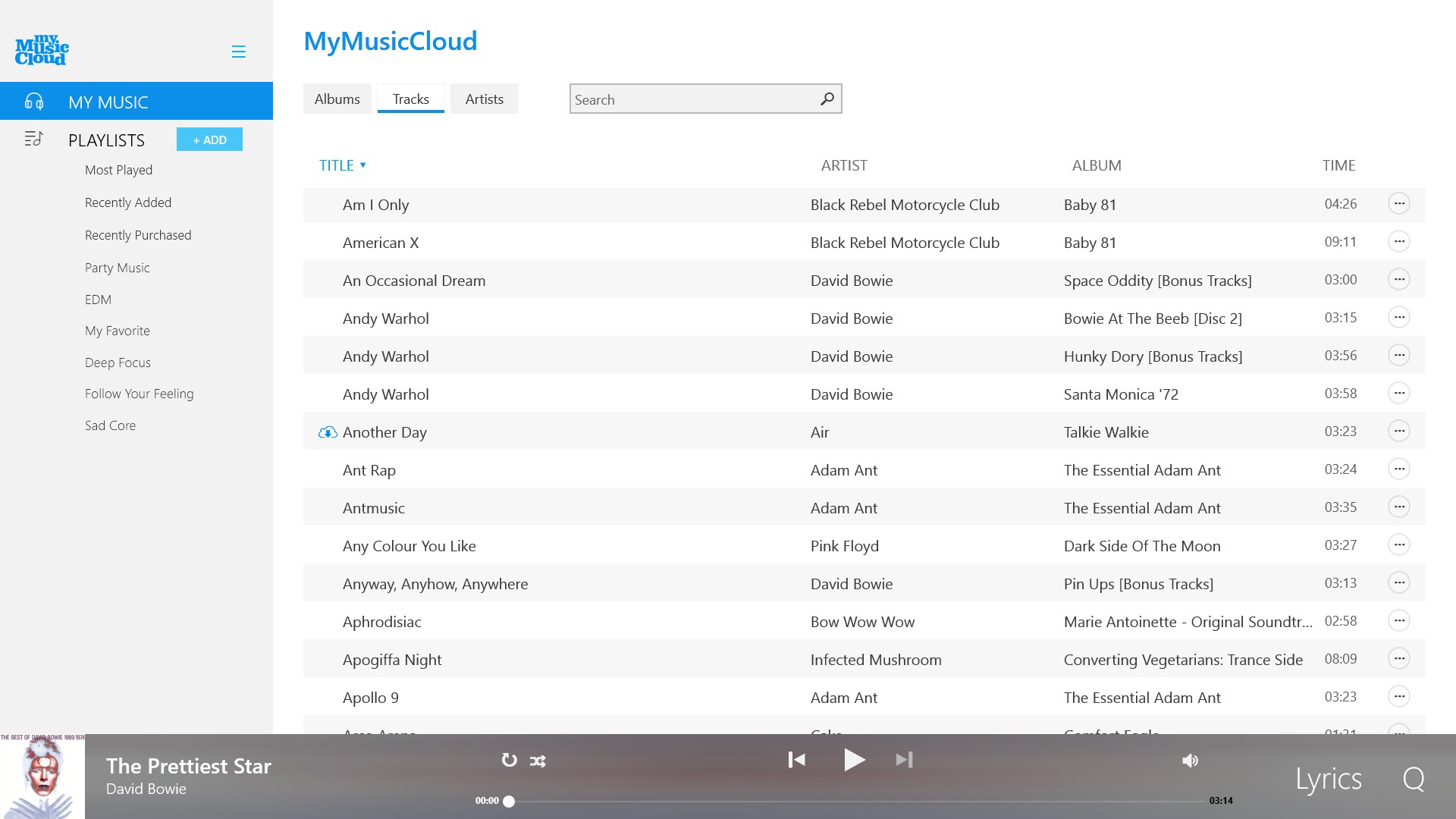Screen dimensions: 1456x819
Task: Click album Pin Ups [Bonus Tracks]
Action: point(1138,584)
